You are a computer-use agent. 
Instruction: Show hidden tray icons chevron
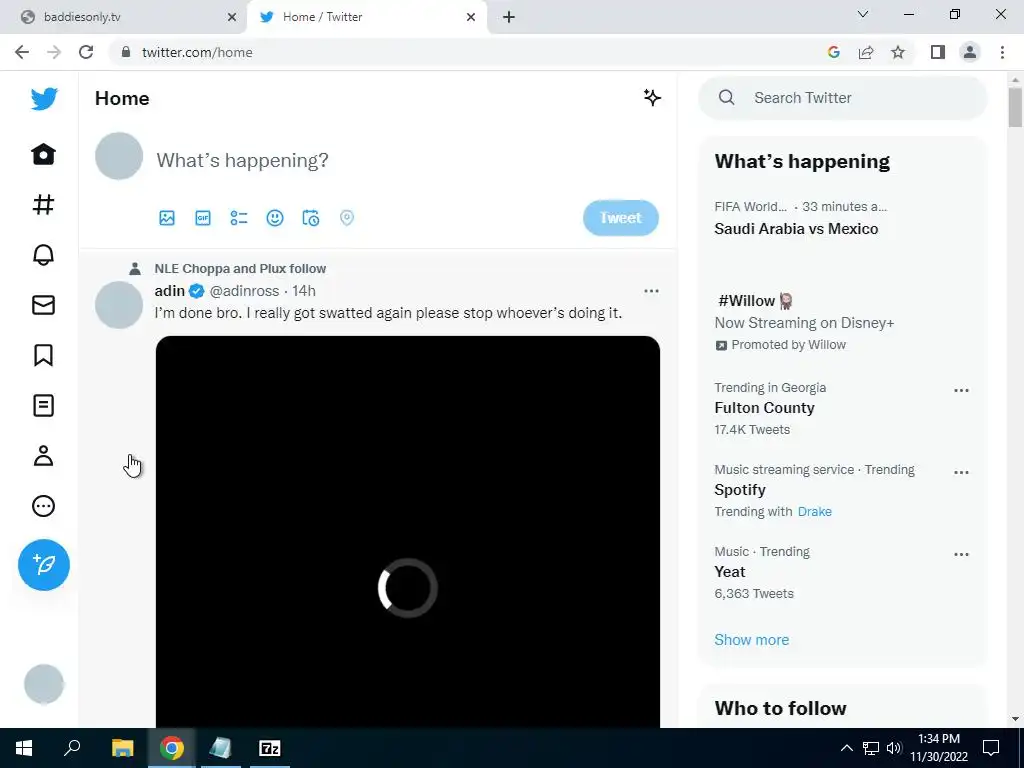(846, 748)
